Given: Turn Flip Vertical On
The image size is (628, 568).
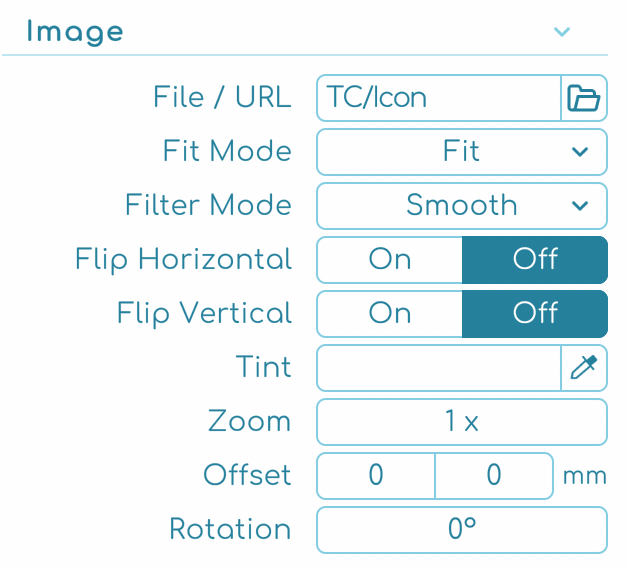Looking at the screenshot, I should 390,314.
